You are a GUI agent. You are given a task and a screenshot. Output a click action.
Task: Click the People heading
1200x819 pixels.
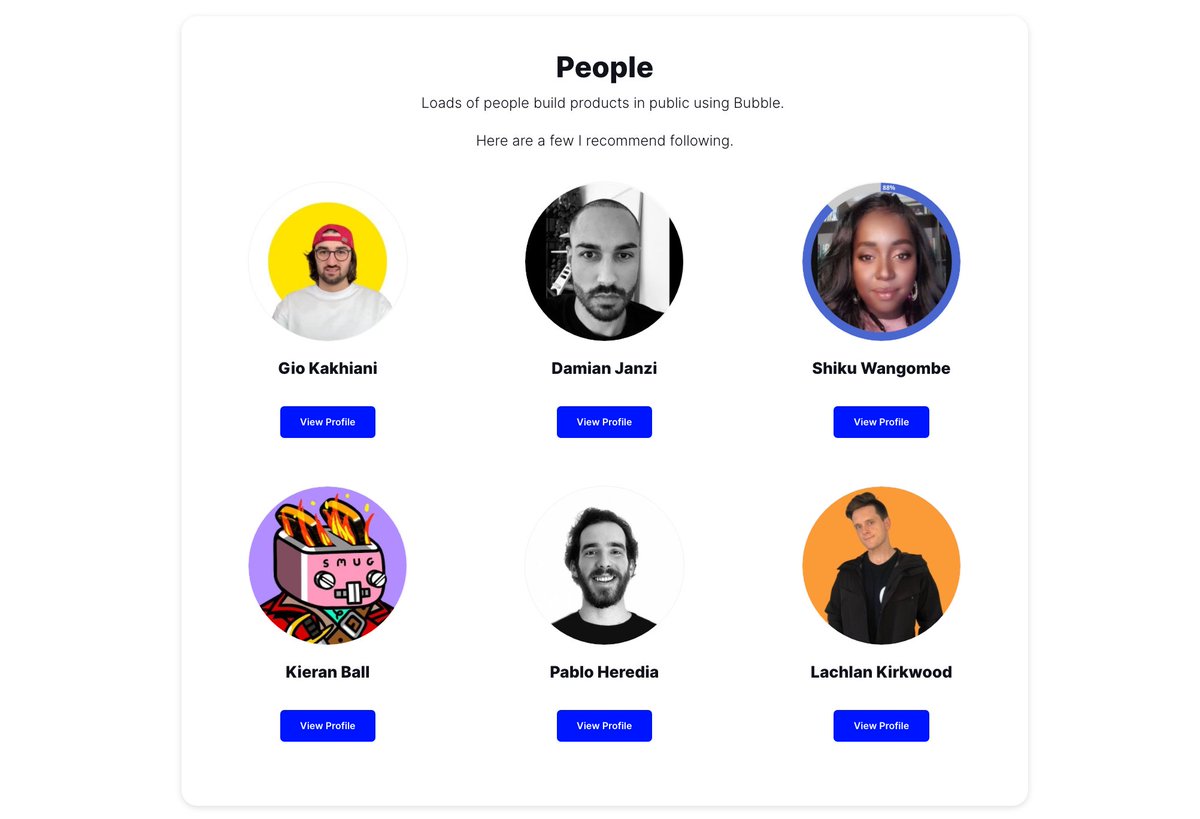tap(604, 67)
